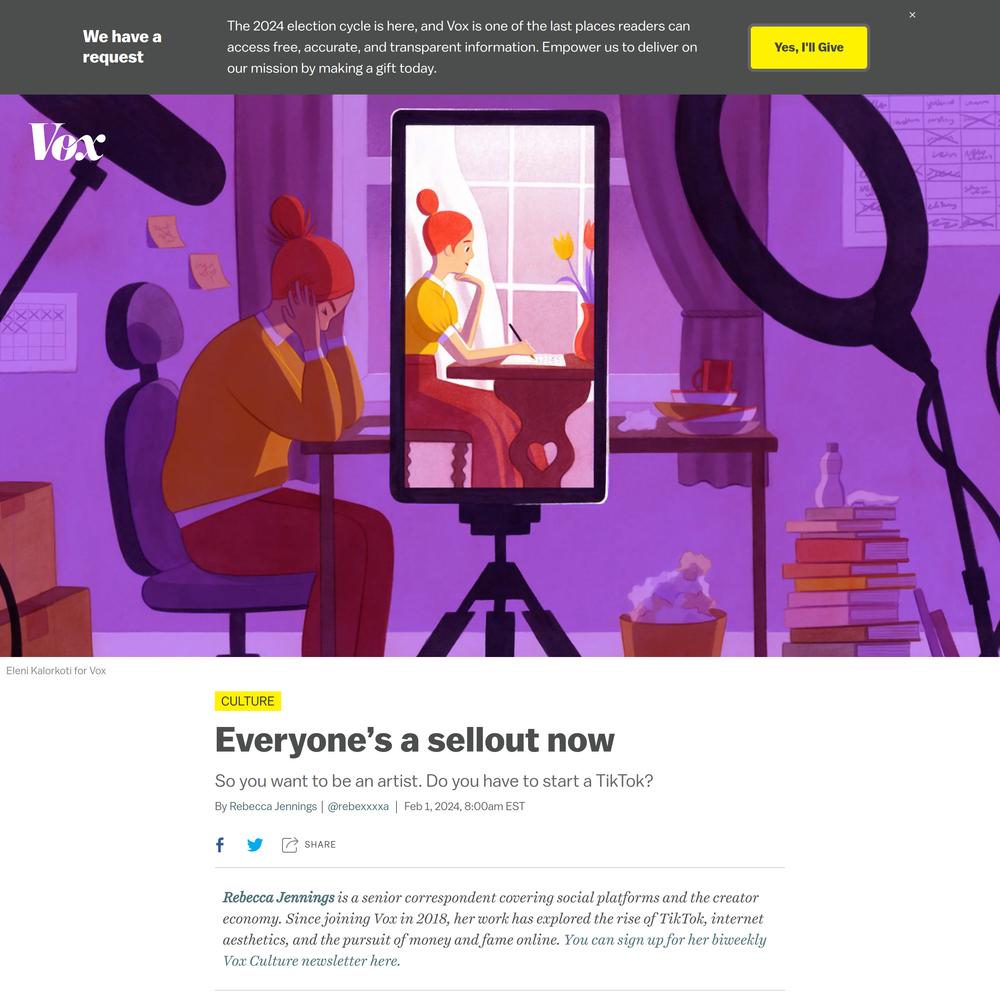
Task: Open Rebecca Jennings bio name link
Action: click(x=279, y=897)
